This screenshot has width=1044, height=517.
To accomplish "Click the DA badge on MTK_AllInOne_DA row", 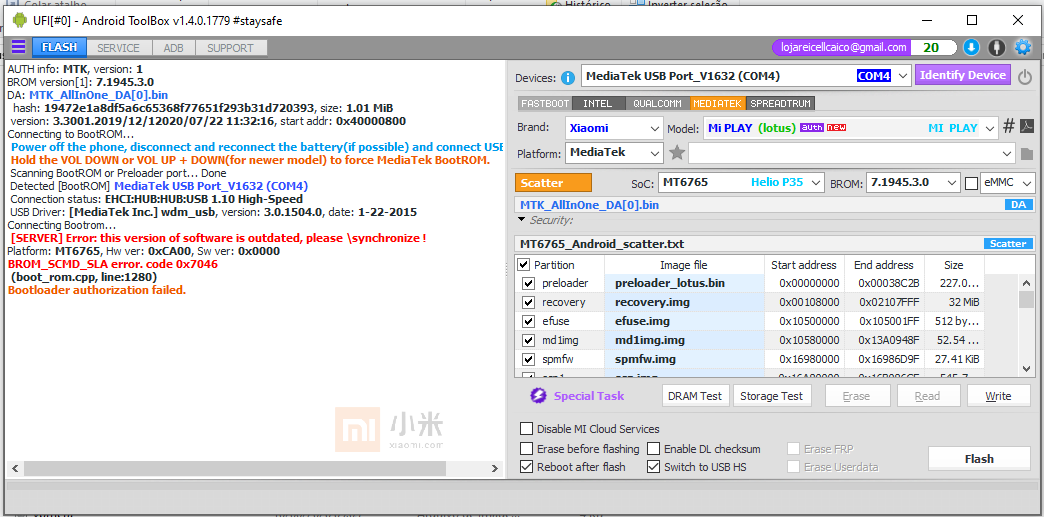I will pyautogui.click(x=1018, y=205).
